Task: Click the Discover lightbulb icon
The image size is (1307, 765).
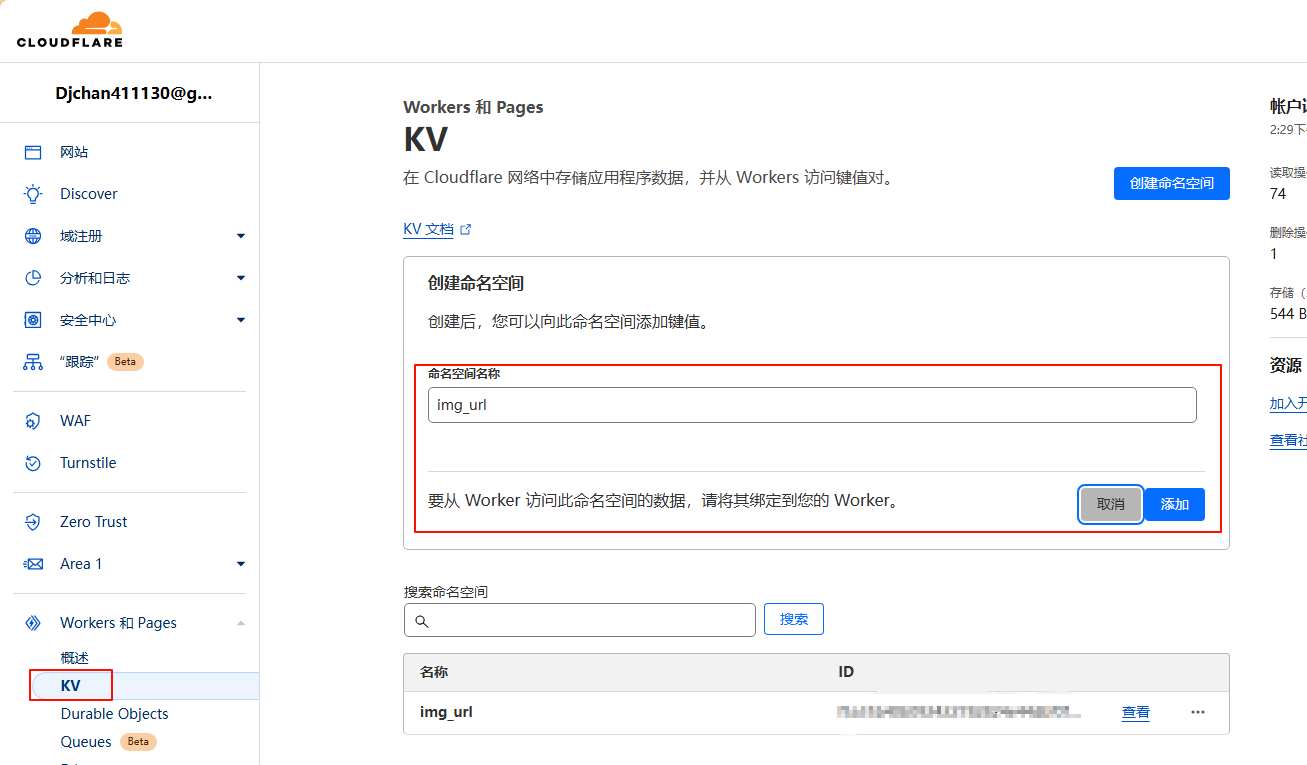Action: pyautogui.click(x=33, y=194)
